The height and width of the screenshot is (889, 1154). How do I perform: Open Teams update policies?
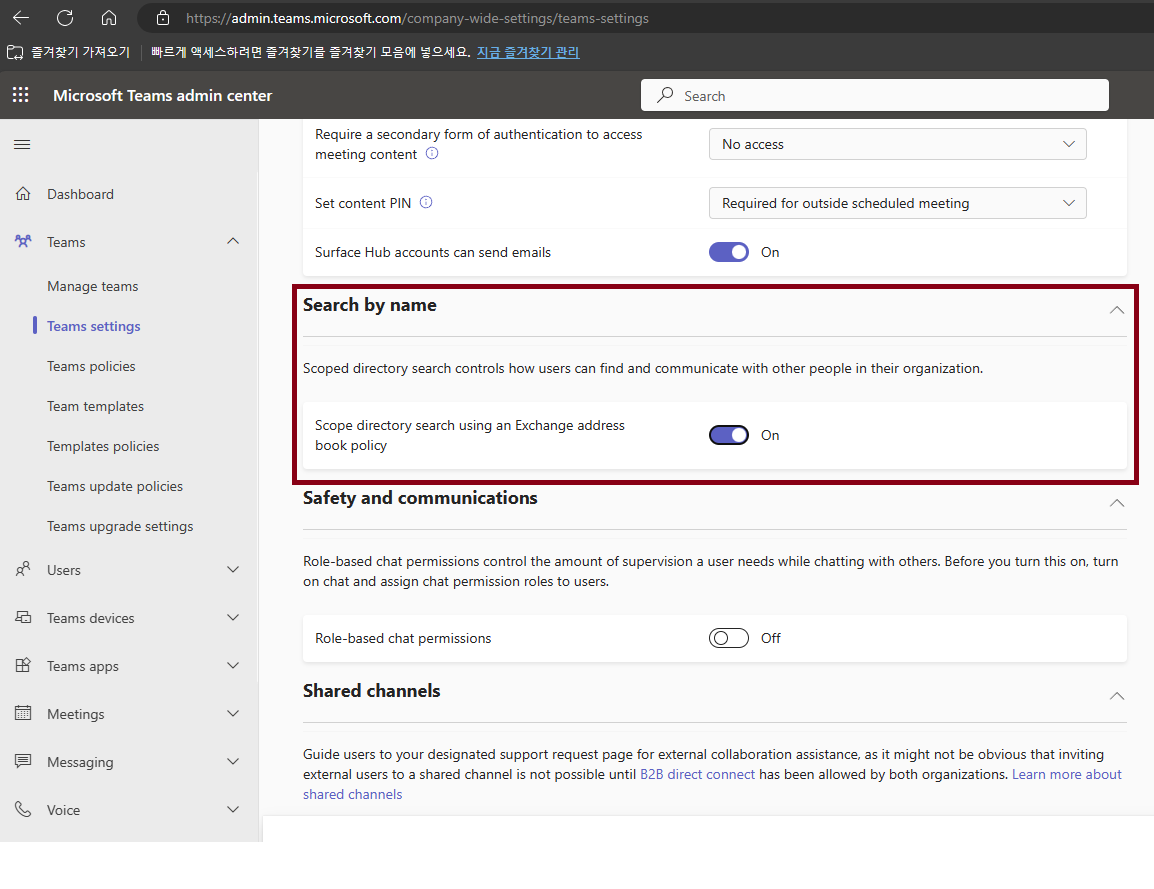click(x=115, y=486)
